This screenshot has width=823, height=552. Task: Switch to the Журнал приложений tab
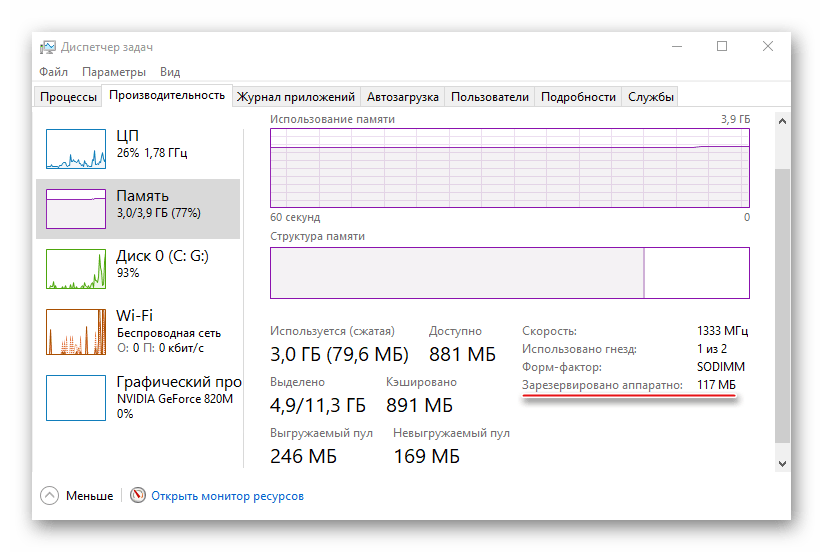pyautogui.click(x=296, y=97)
